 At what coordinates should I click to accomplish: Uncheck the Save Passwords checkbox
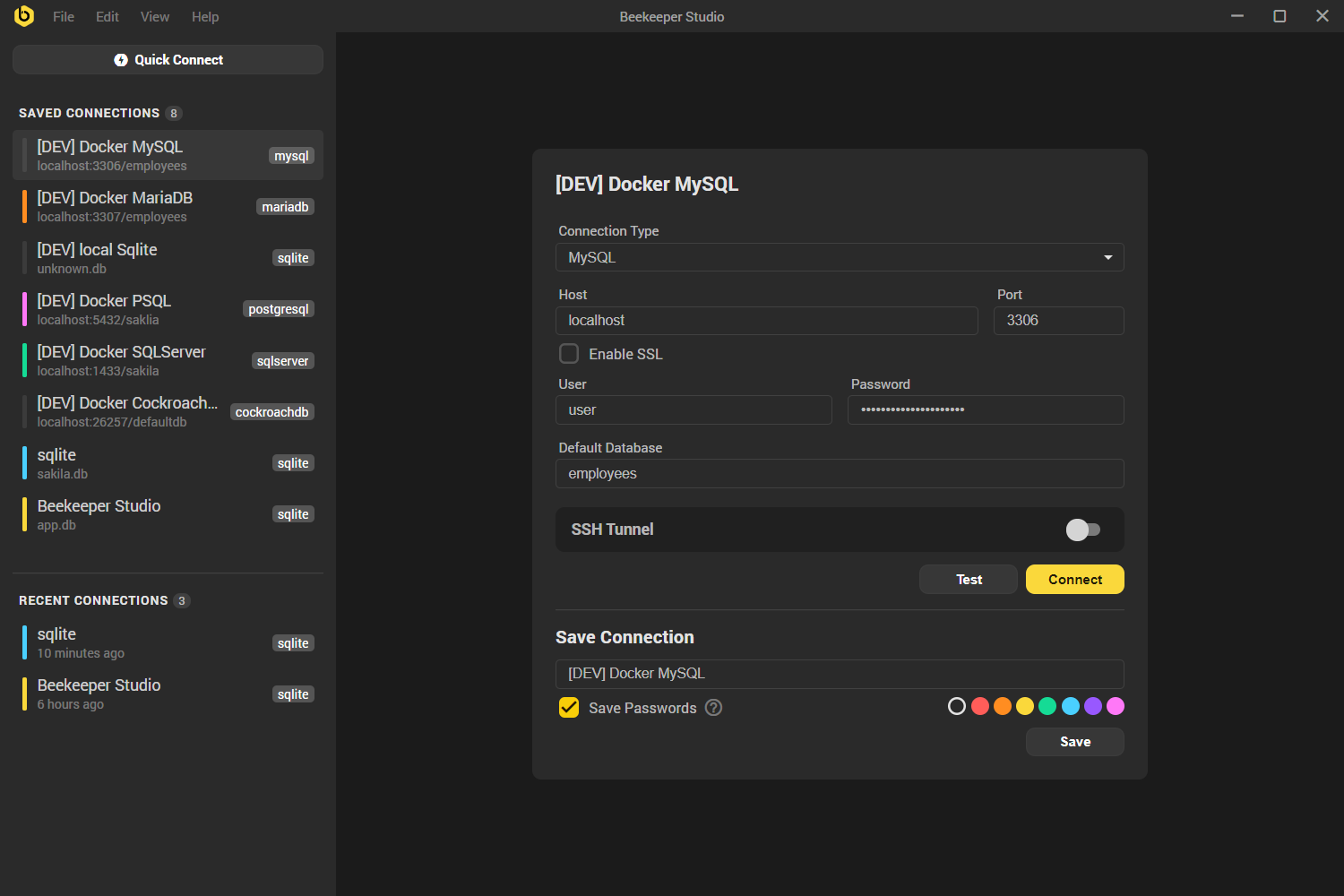point(569,708)
